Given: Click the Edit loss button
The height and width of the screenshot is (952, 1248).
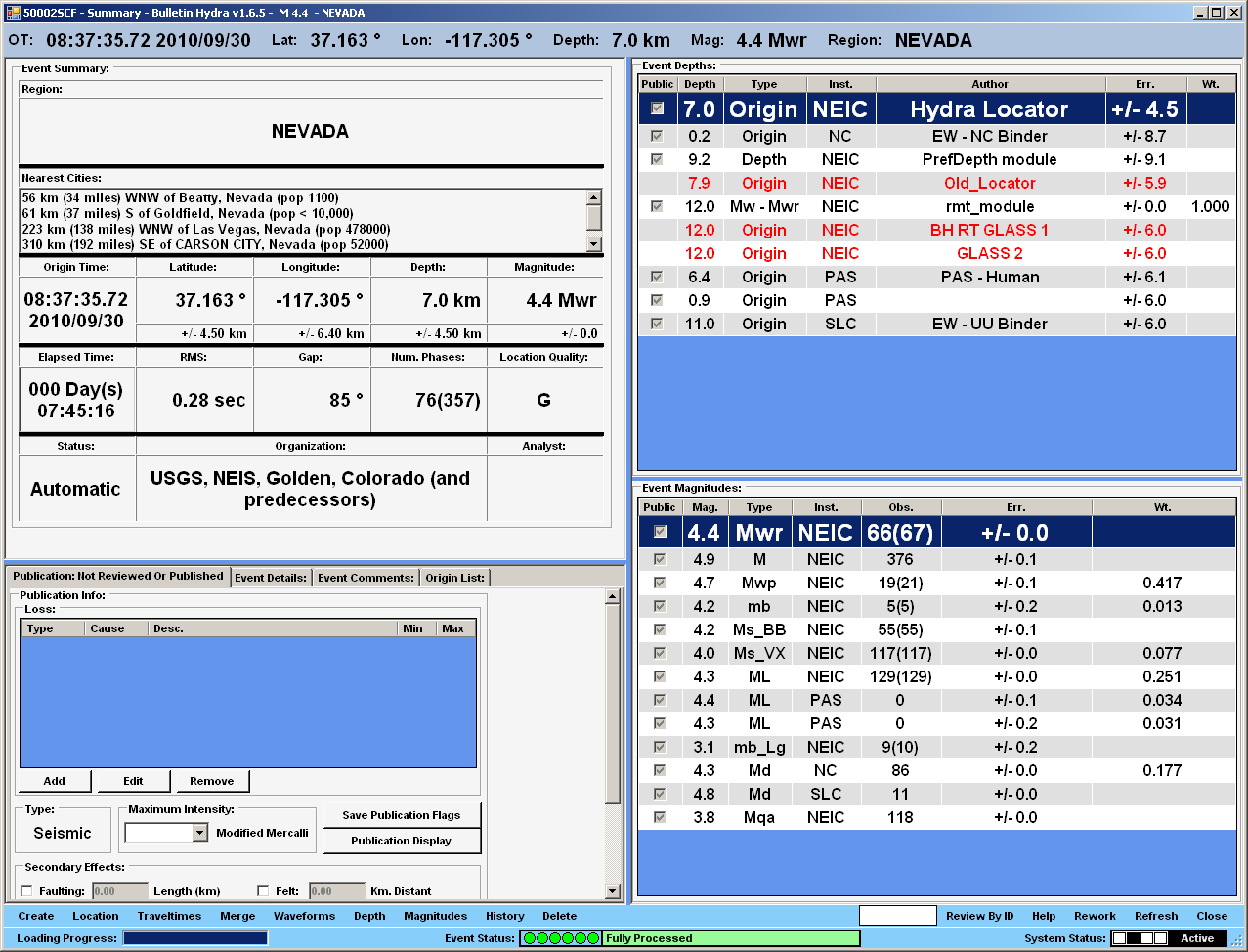Looking at the screenshot, I should [133, 781].
